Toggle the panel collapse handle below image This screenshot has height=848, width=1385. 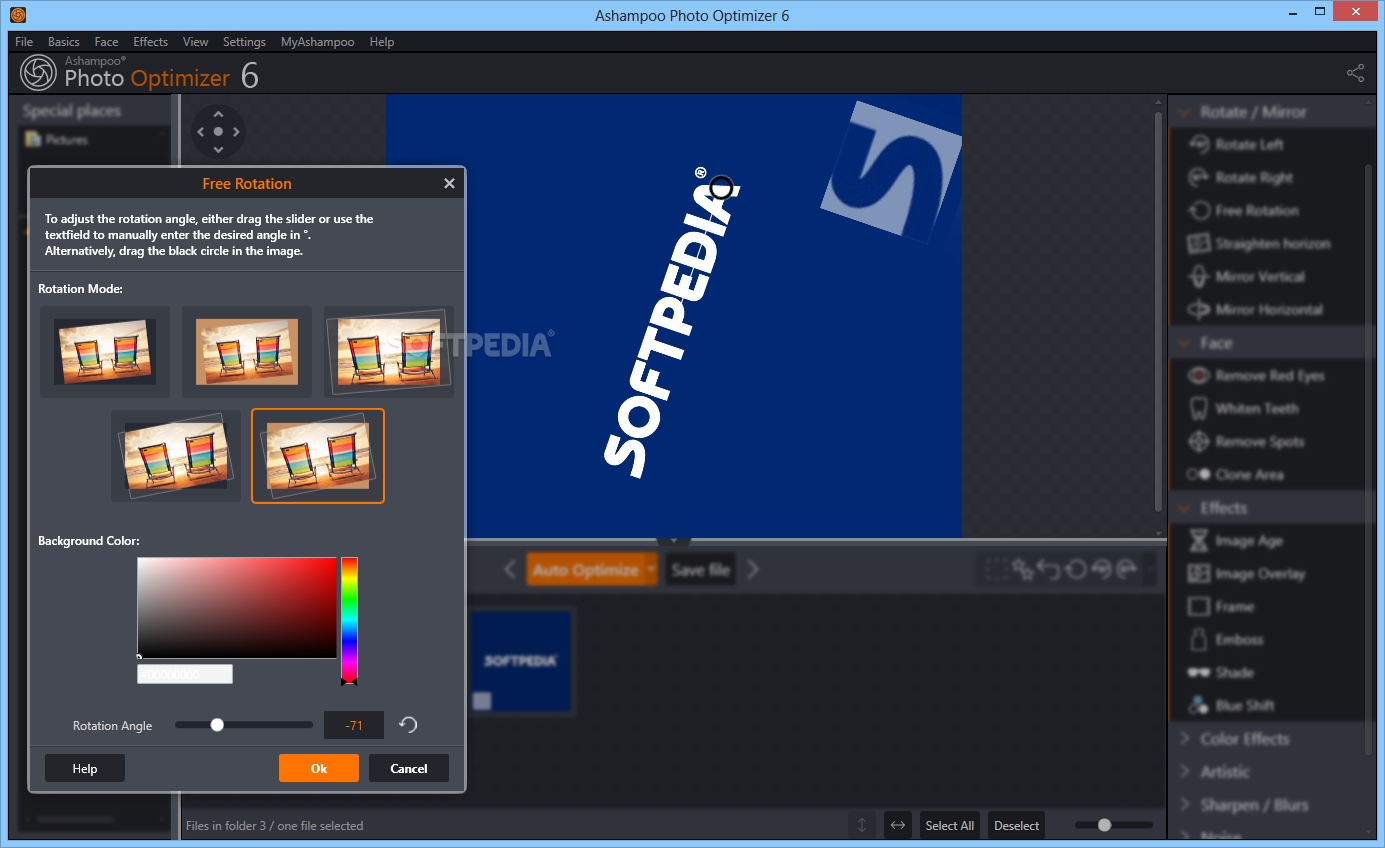674,540
